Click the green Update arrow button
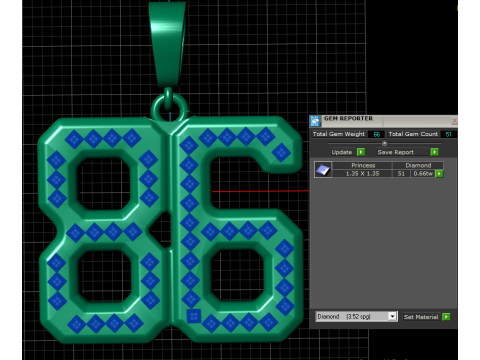The width and height of the screenshot is (480, 360). [361, 152]
